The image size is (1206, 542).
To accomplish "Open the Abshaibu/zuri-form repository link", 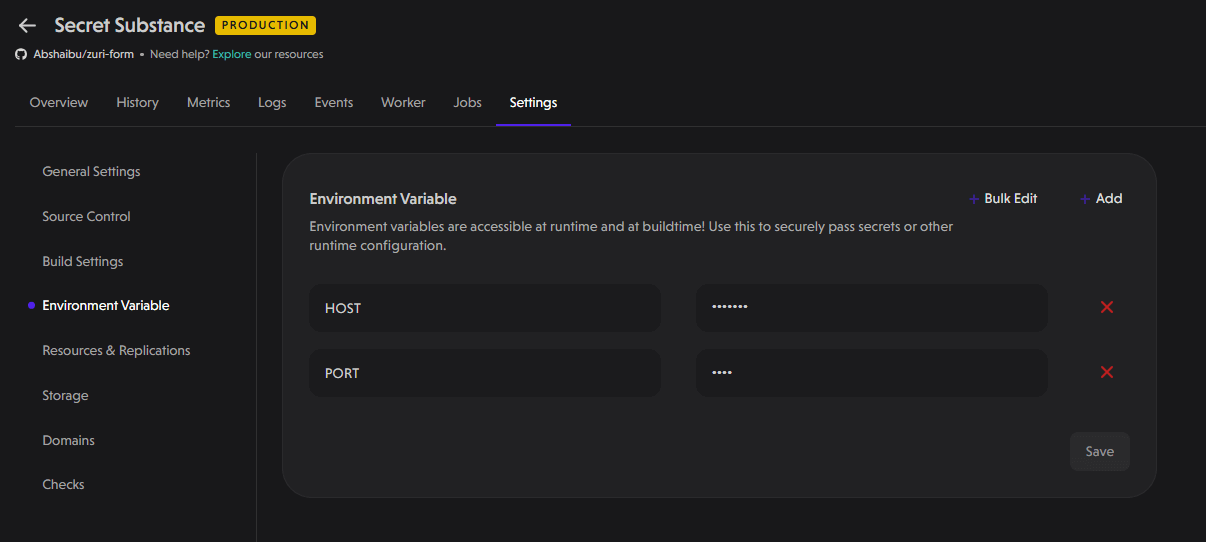I will pyautogui.click(x=83, y=54).
